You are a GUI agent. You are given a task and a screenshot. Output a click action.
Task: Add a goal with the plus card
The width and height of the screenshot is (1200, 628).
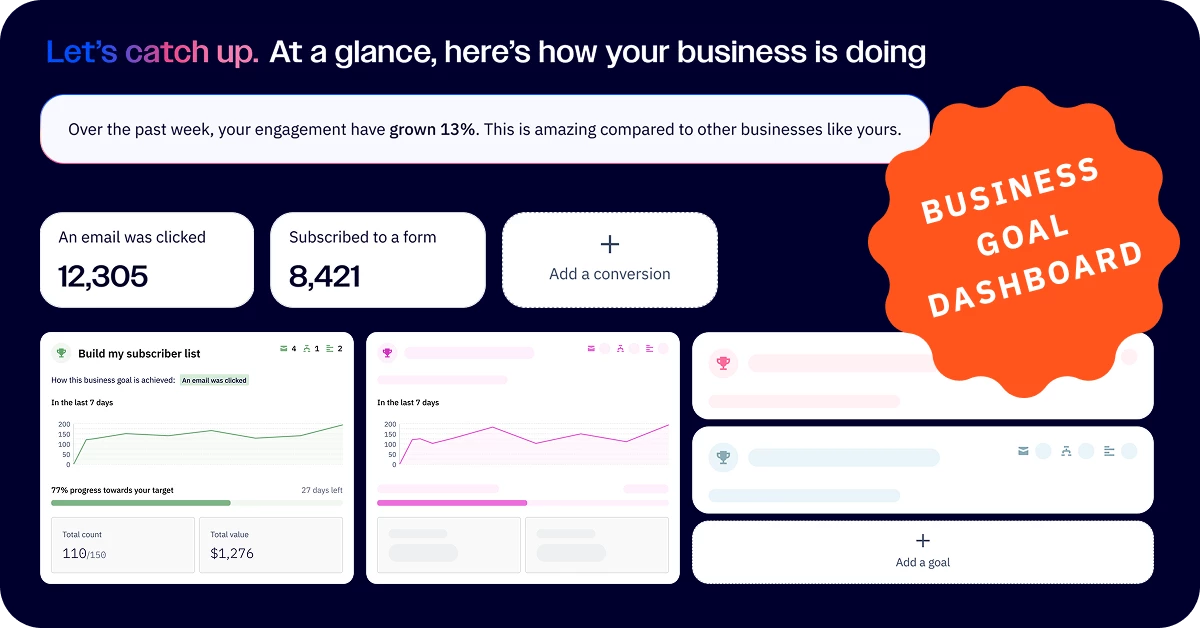(x=923, y=551)
